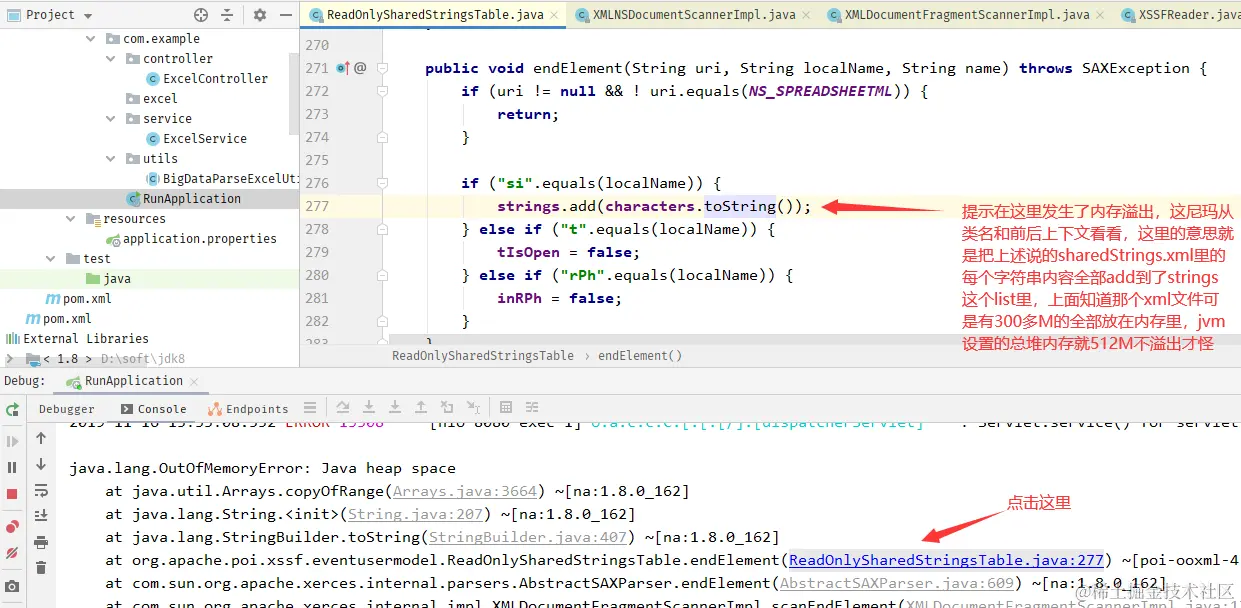
Task: Stop the debug session with red square
Action: point(12,494)
